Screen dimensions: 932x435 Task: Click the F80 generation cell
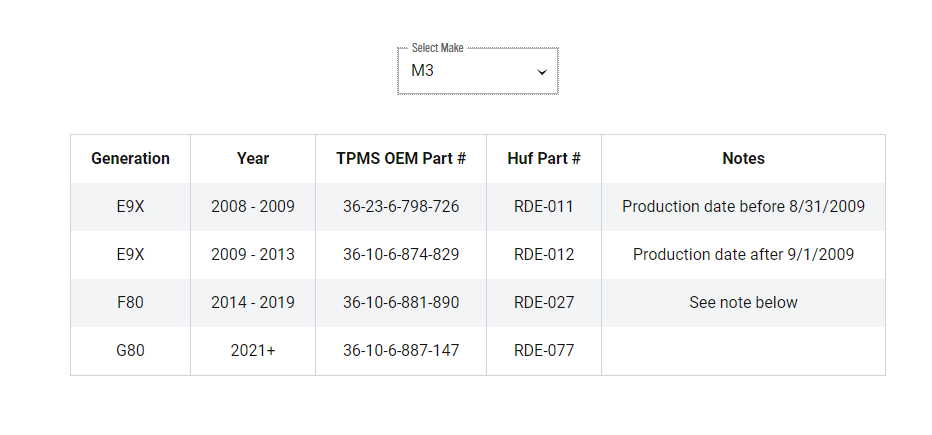[130, 302]
